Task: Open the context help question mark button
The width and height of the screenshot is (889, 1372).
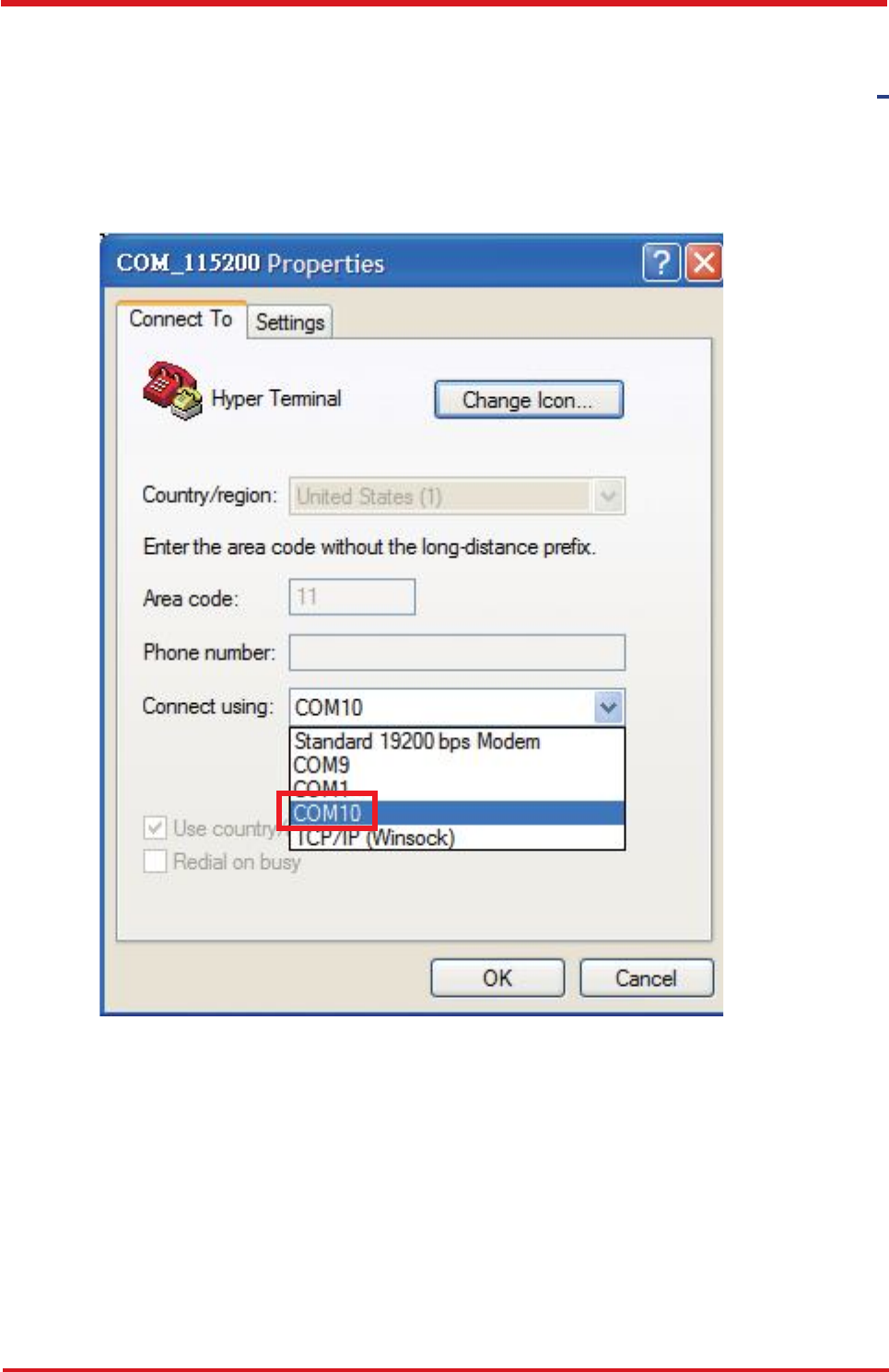Action: click(x=661, y=263)
